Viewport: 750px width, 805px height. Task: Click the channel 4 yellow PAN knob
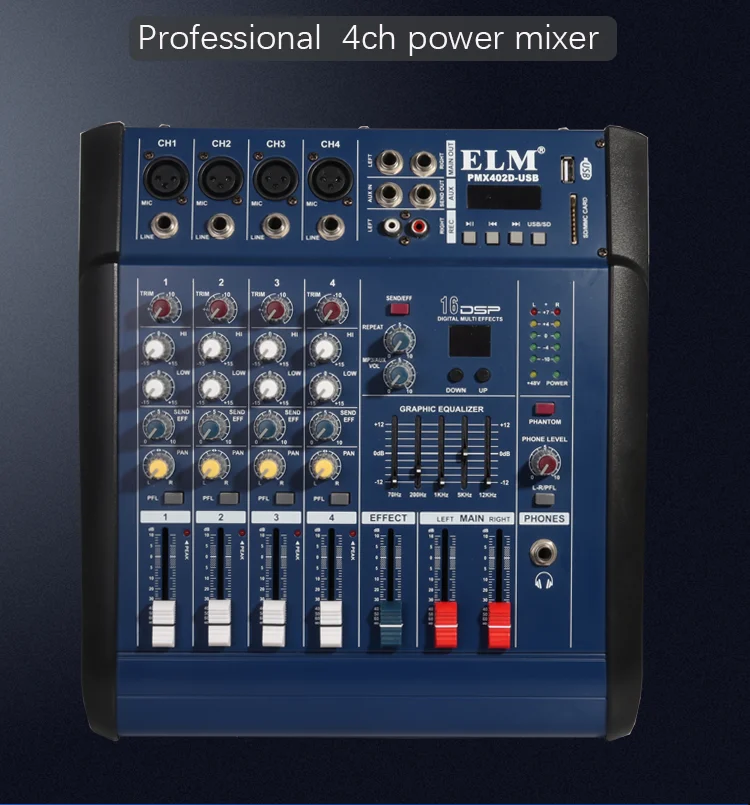(x=324, y=466)
